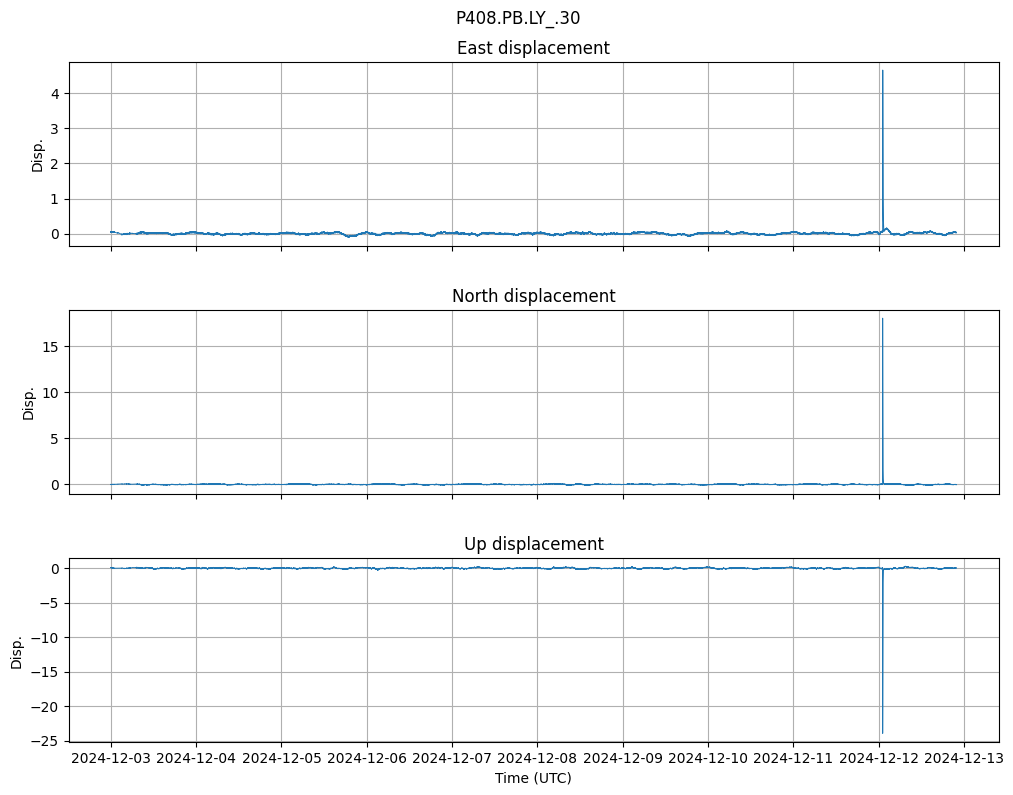This screenshot has width=1013, height=795.
Task: Select the 2024-12-06 date tick label
Action: pyautogui.click(x=367, y=759)
